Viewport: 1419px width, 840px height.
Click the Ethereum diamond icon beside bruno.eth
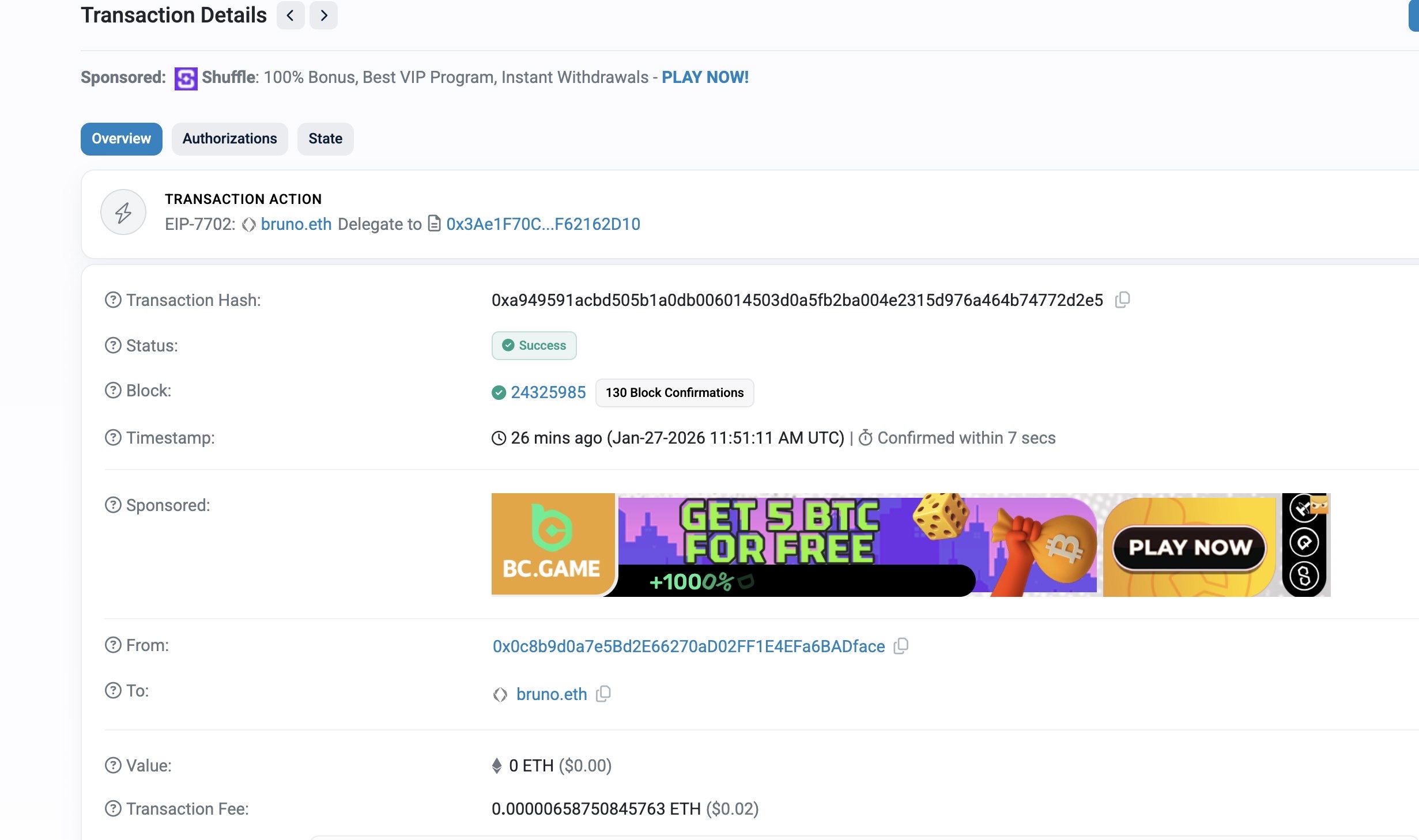click(x=501, y=694)
